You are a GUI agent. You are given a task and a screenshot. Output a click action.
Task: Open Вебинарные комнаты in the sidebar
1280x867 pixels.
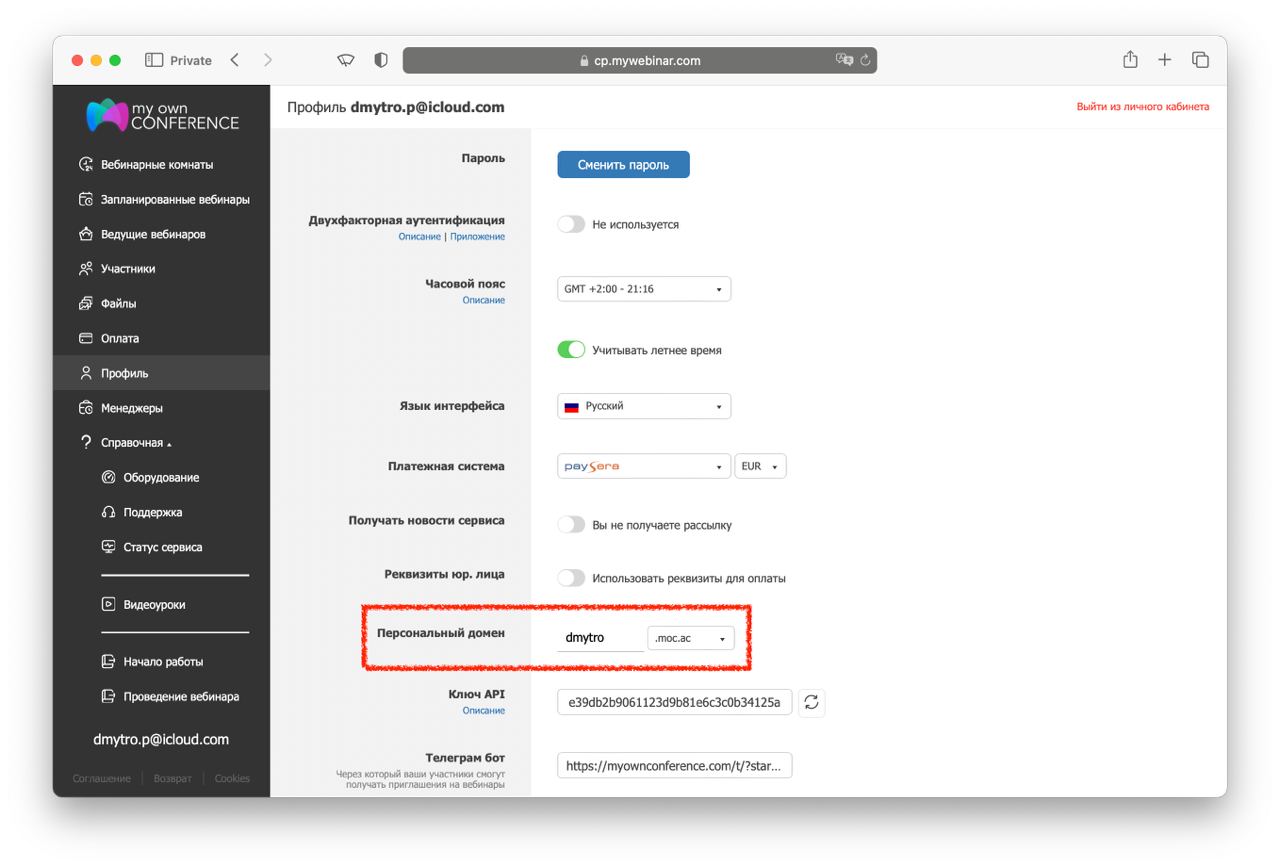click(x=157, y=165)
